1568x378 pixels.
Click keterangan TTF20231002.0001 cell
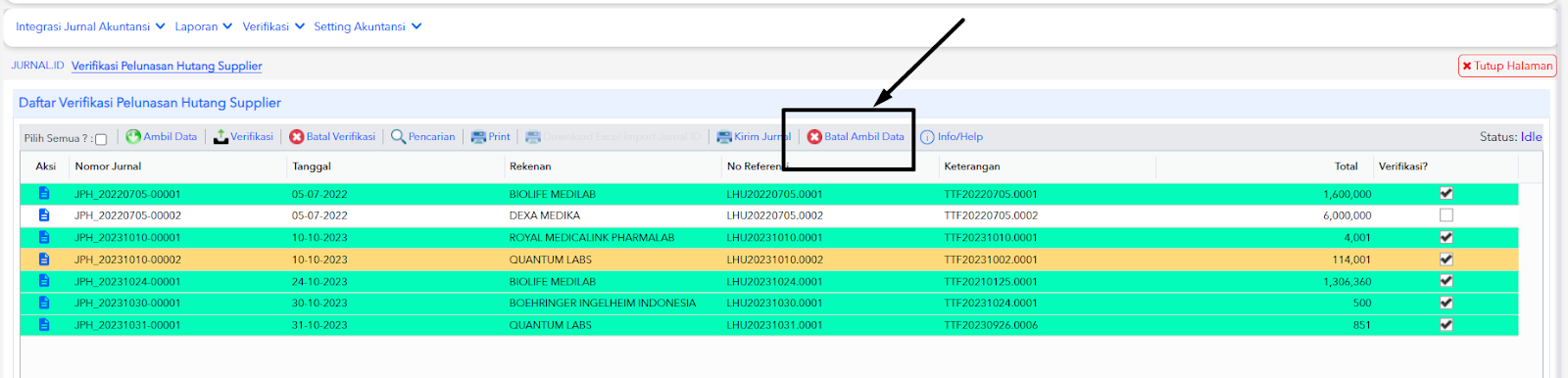[x=991, y=260]
